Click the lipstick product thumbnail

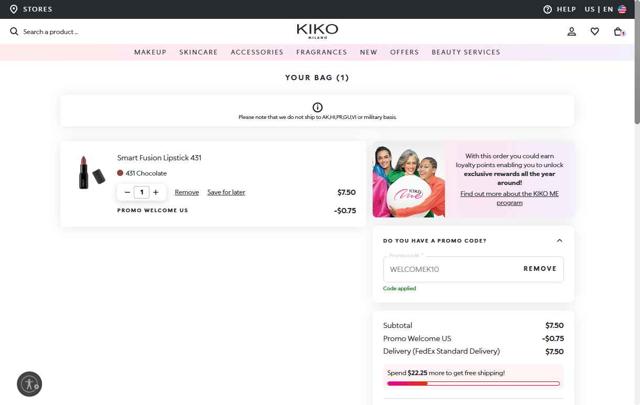pos(91,172)
